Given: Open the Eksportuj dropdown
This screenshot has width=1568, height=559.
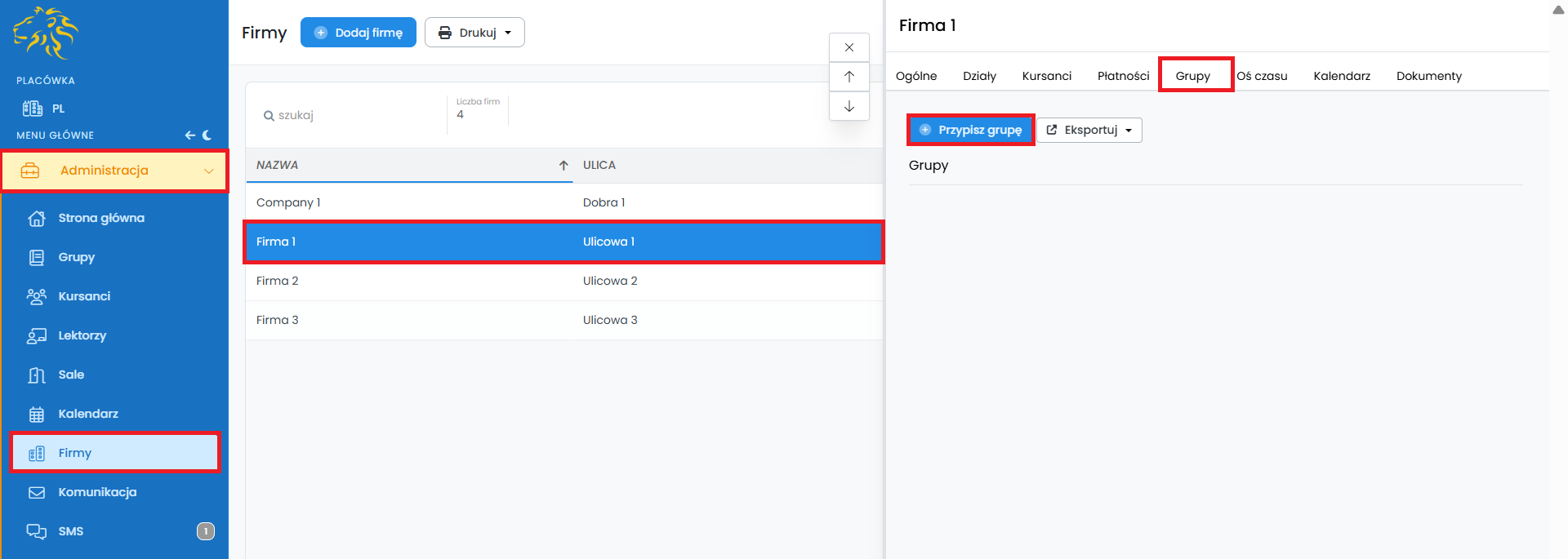Looking at the screenshot, I should pyautogui.click(x=1089, y=130).
